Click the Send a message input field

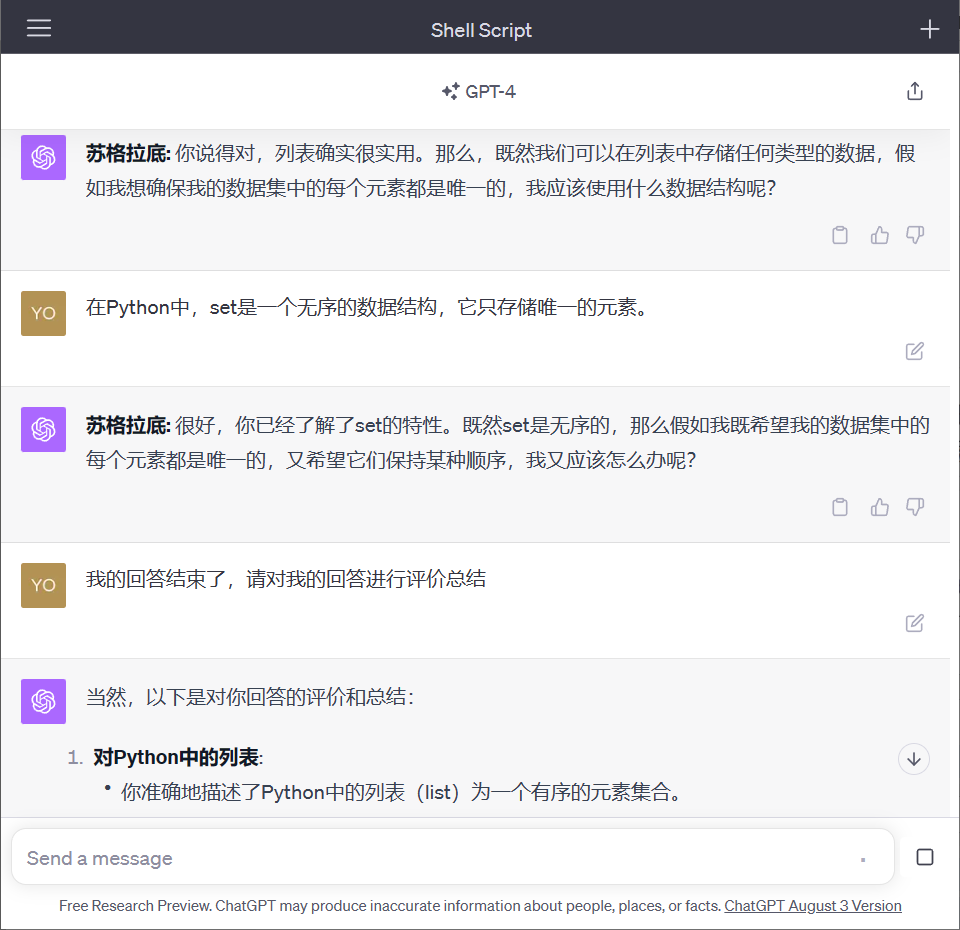(400, 857)
